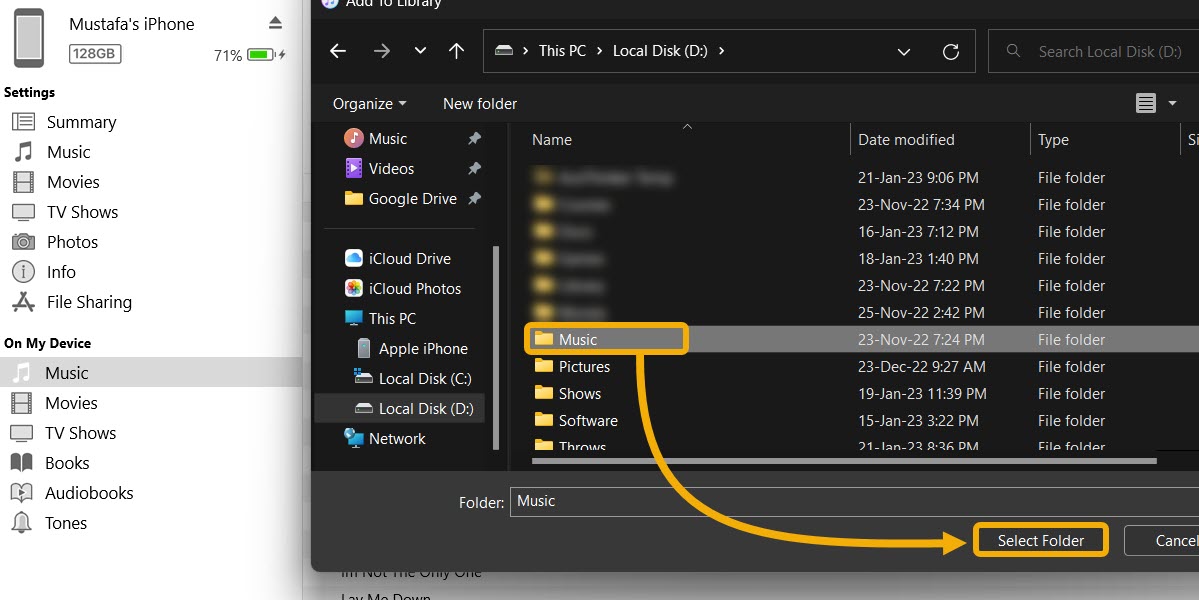Viewport: 1199px width, 600px height.
Task: Refresh the Local Disk (D:) folder view
Action: pyautogui.click(x=951, y=51)
